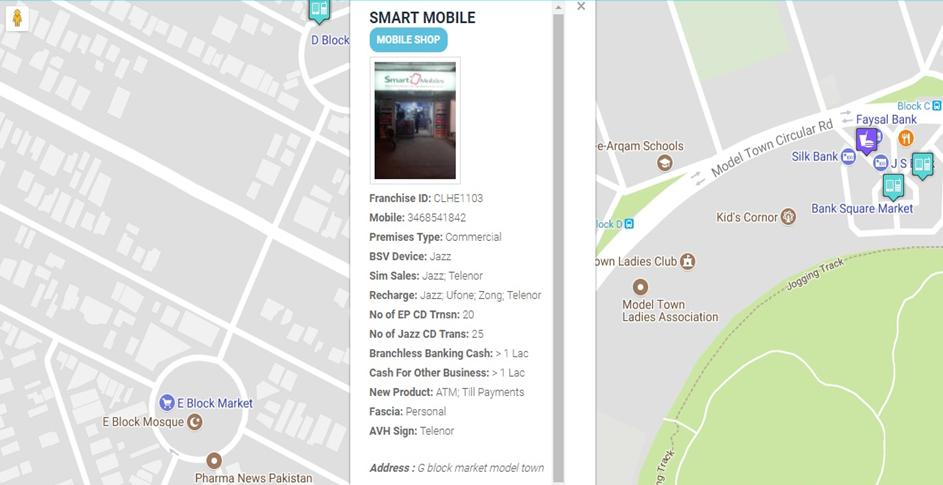The image size is (943, 485).
Task: Click the MOBILE SHOP category badge
Action: pos(408,40)
